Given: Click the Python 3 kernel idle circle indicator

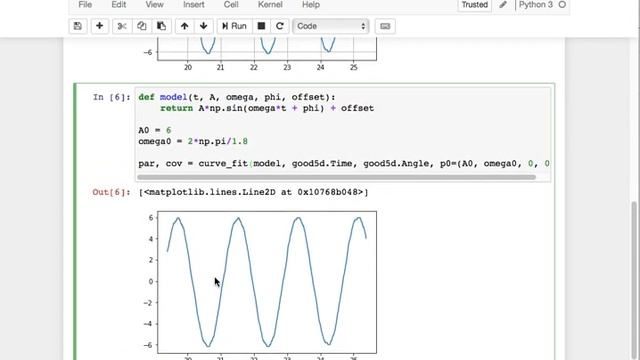Looking at the screenshot, I should point(562,4).
